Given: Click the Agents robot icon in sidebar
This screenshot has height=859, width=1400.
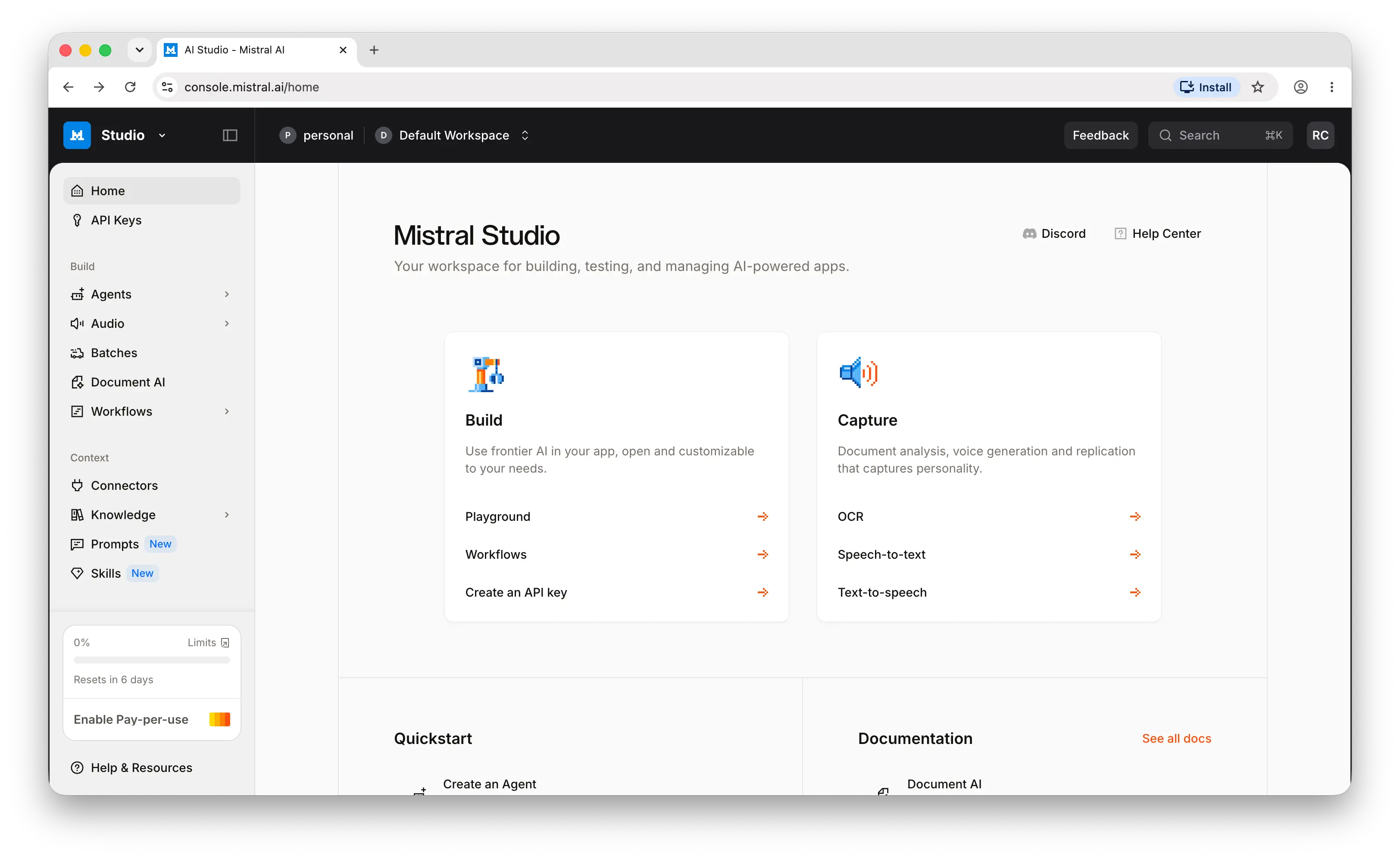Looking at the screenshot, I should coord(77,294).
